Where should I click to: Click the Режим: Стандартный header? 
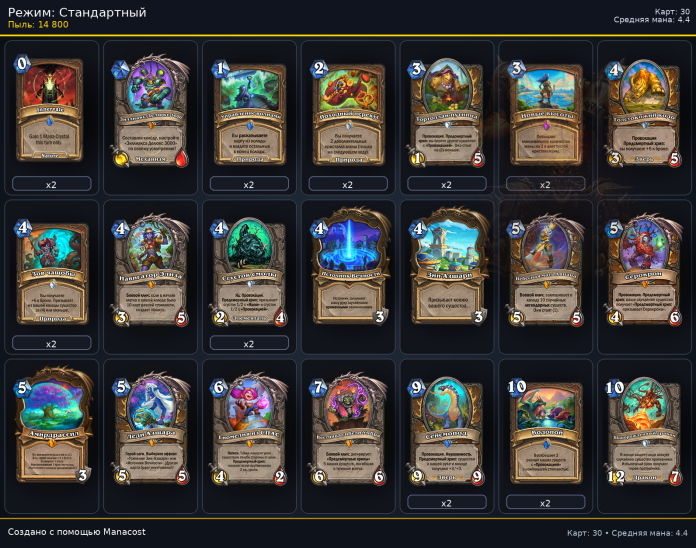coord(77,12)
